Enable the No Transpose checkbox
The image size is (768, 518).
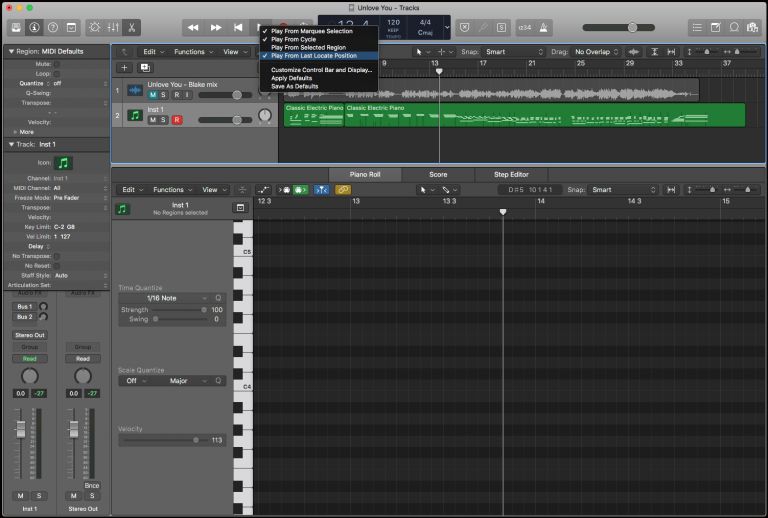[x=57, y=256]
